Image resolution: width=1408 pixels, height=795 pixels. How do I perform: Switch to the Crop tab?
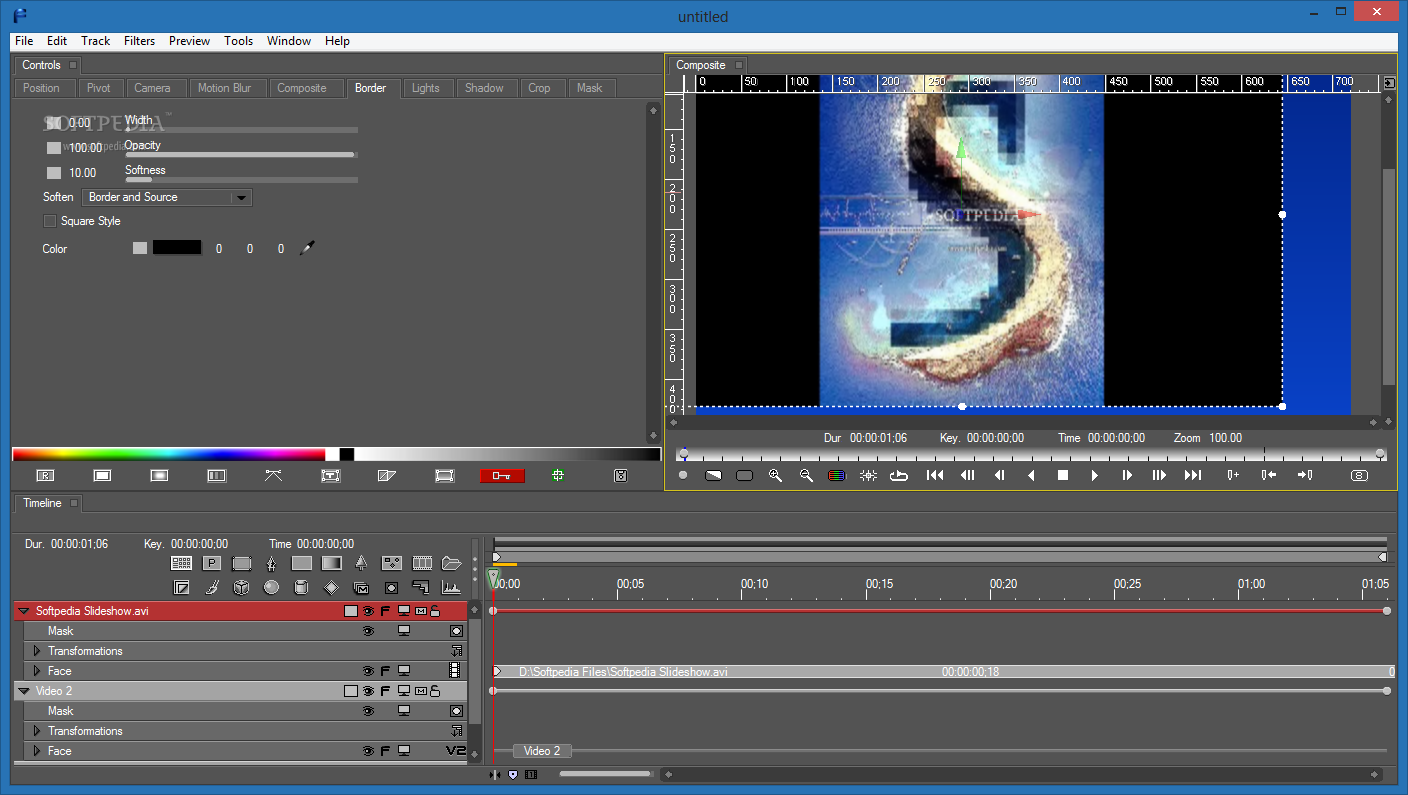pyautogui.click(x=539, y=88)
